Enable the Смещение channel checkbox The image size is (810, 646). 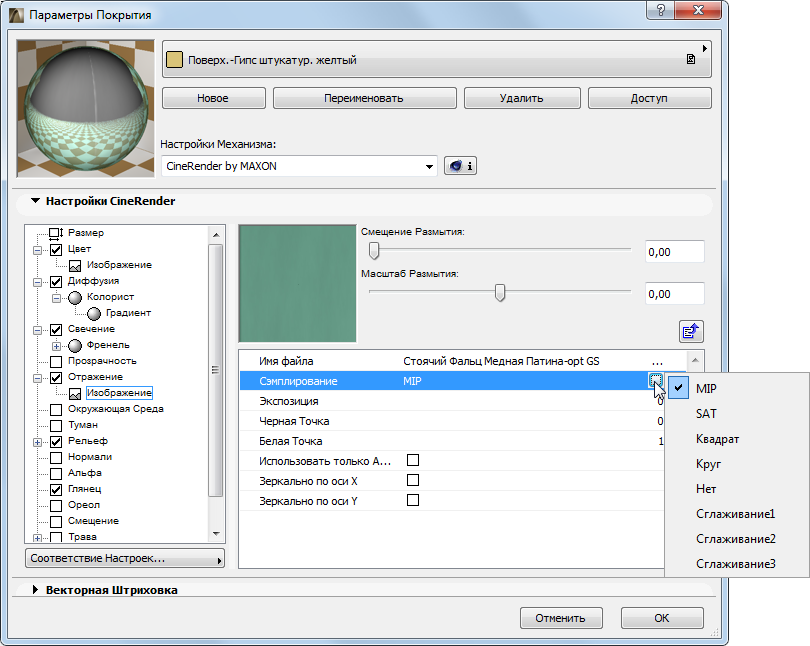click(x=56, y=522)
